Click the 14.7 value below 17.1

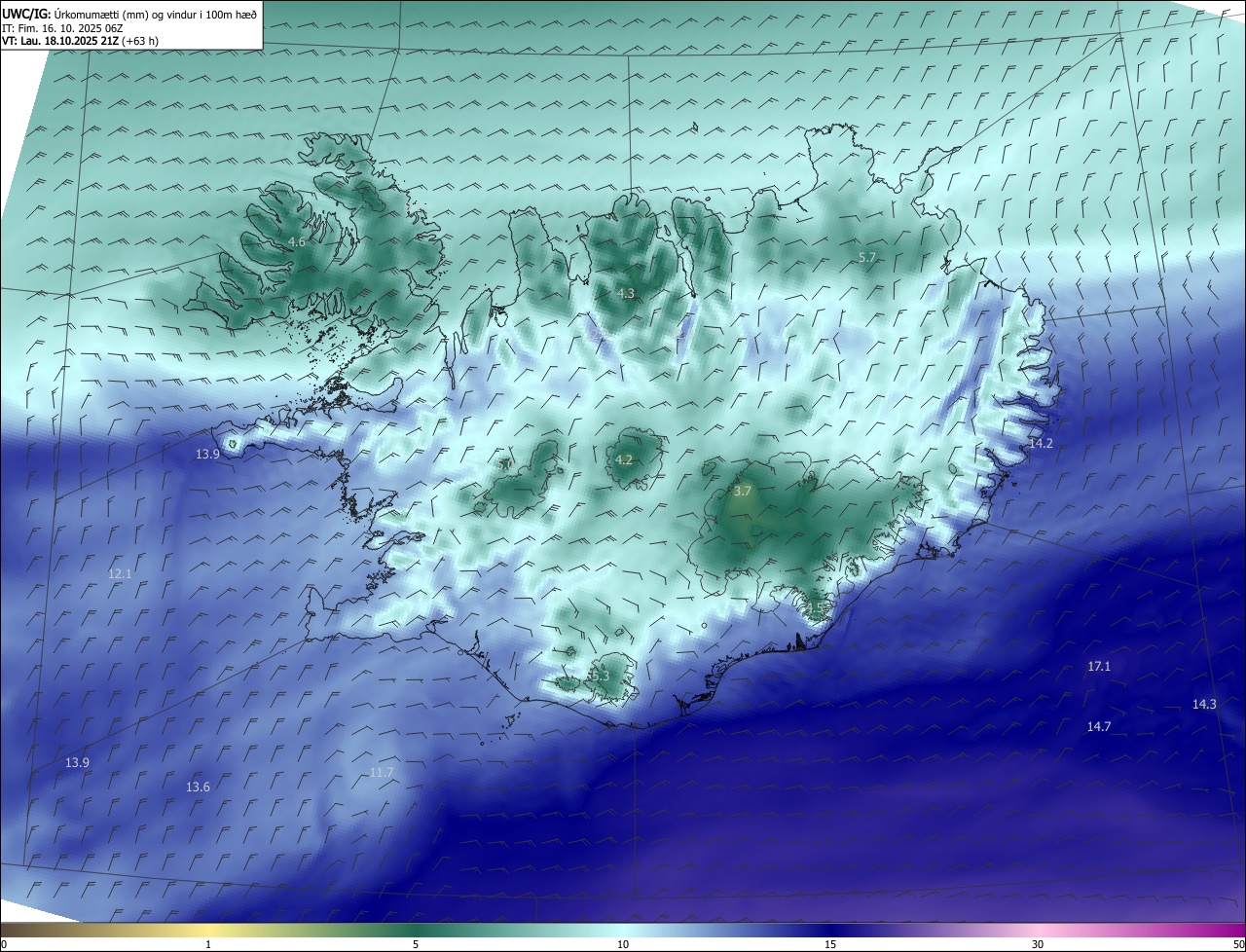[1099, 726]
